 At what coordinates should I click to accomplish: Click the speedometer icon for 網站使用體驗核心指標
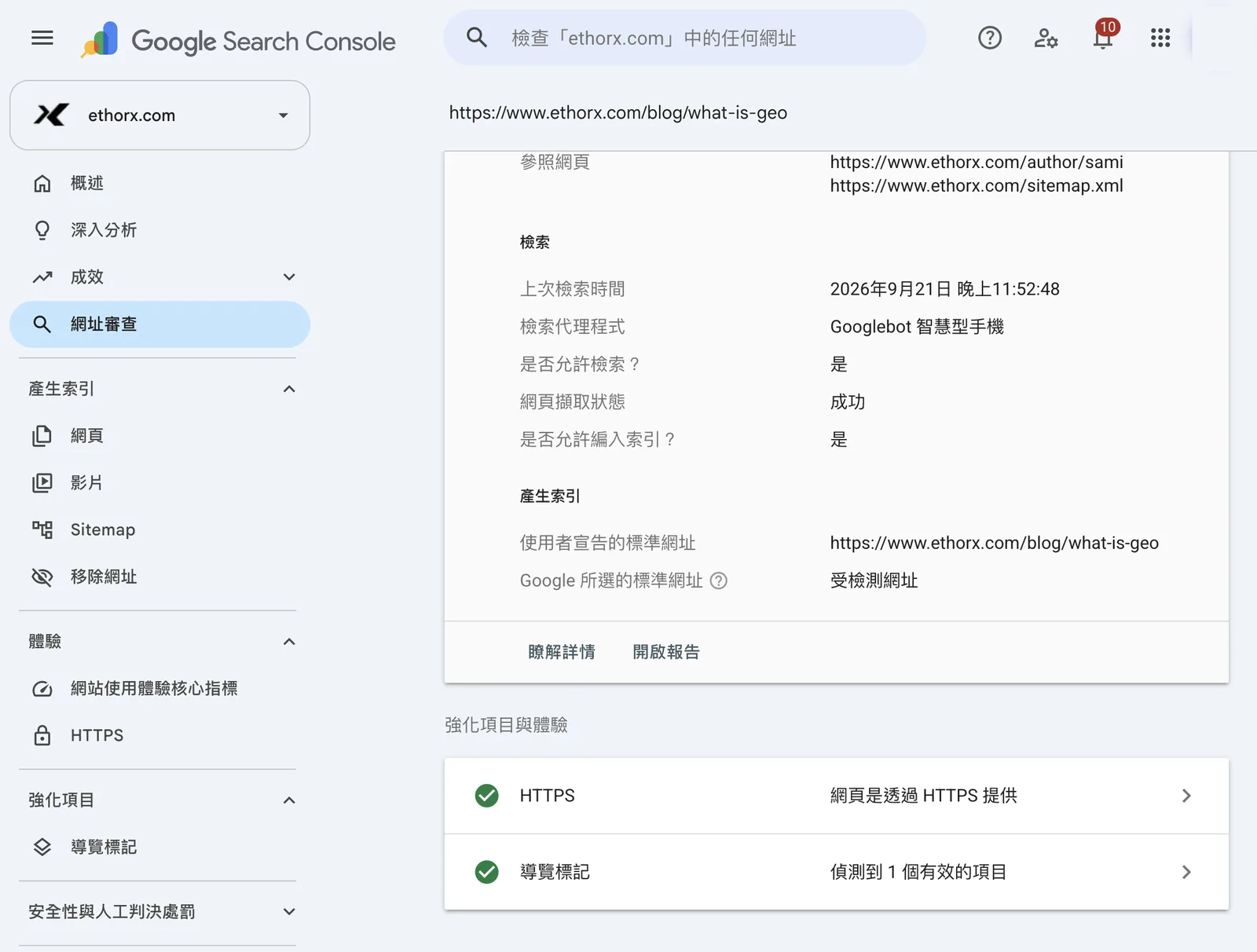pyautogui.click(x=42, y=689)
